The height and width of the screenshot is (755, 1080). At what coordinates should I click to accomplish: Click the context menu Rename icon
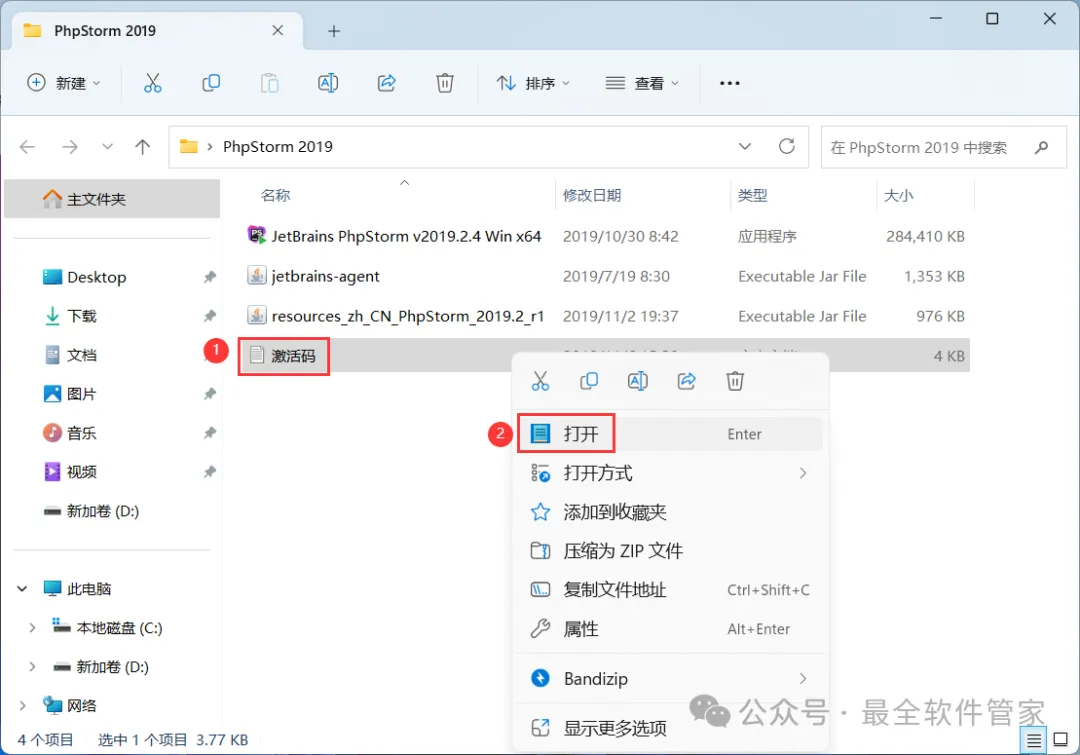(x=638, y=381)
